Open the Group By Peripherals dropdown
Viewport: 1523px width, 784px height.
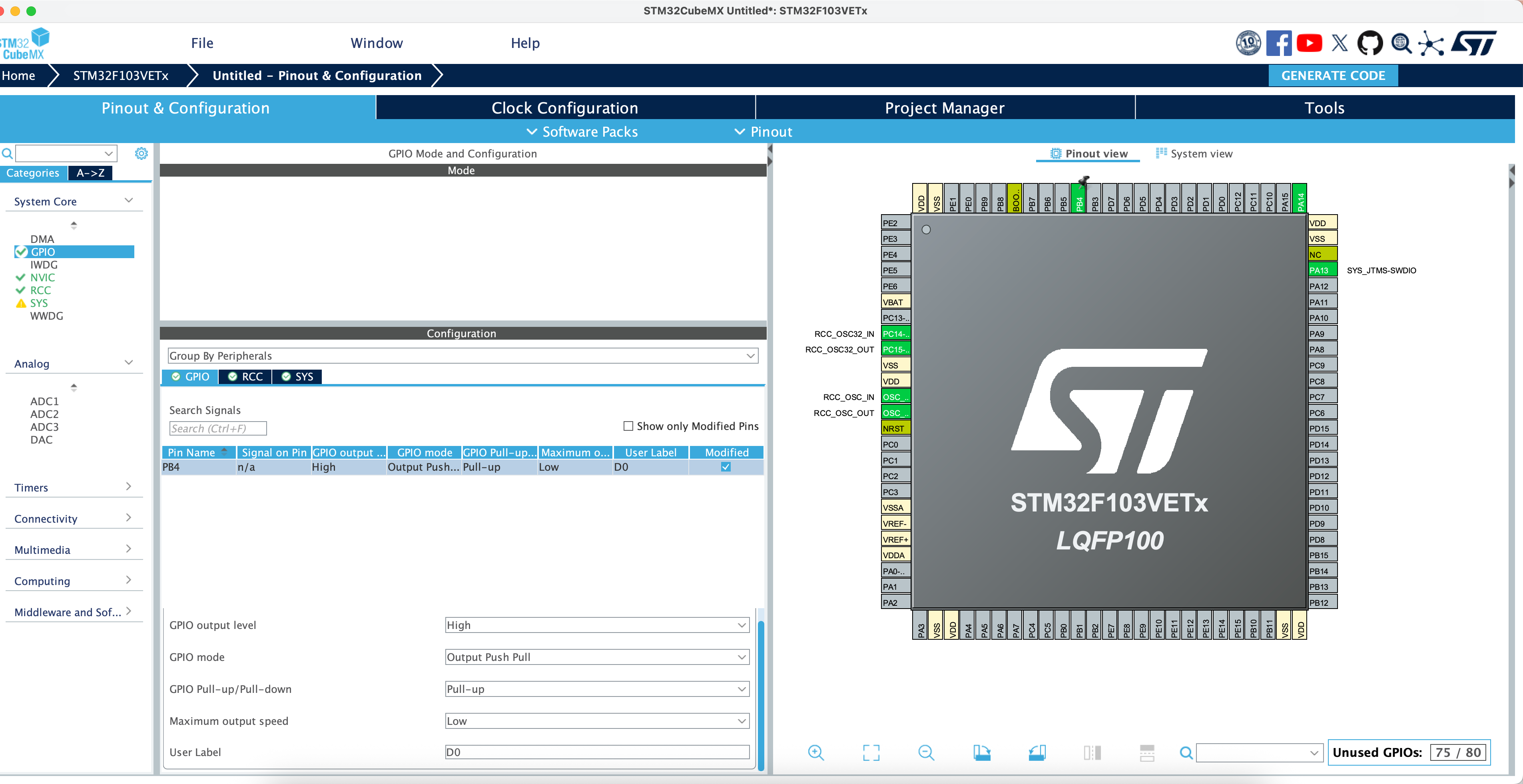coord(462,356)
